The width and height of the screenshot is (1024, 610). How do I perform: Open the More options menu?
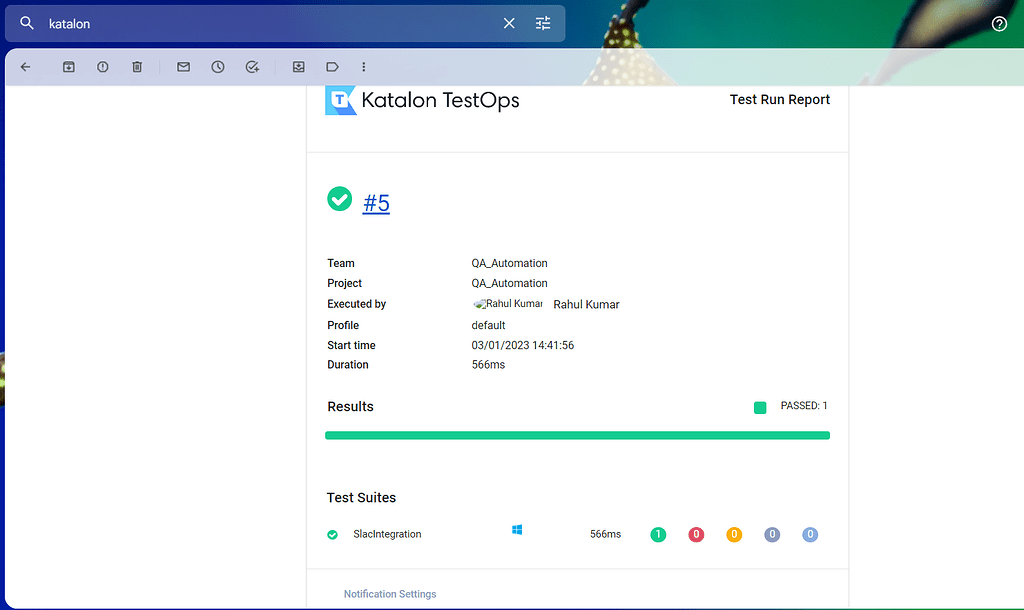click(364, 67)
